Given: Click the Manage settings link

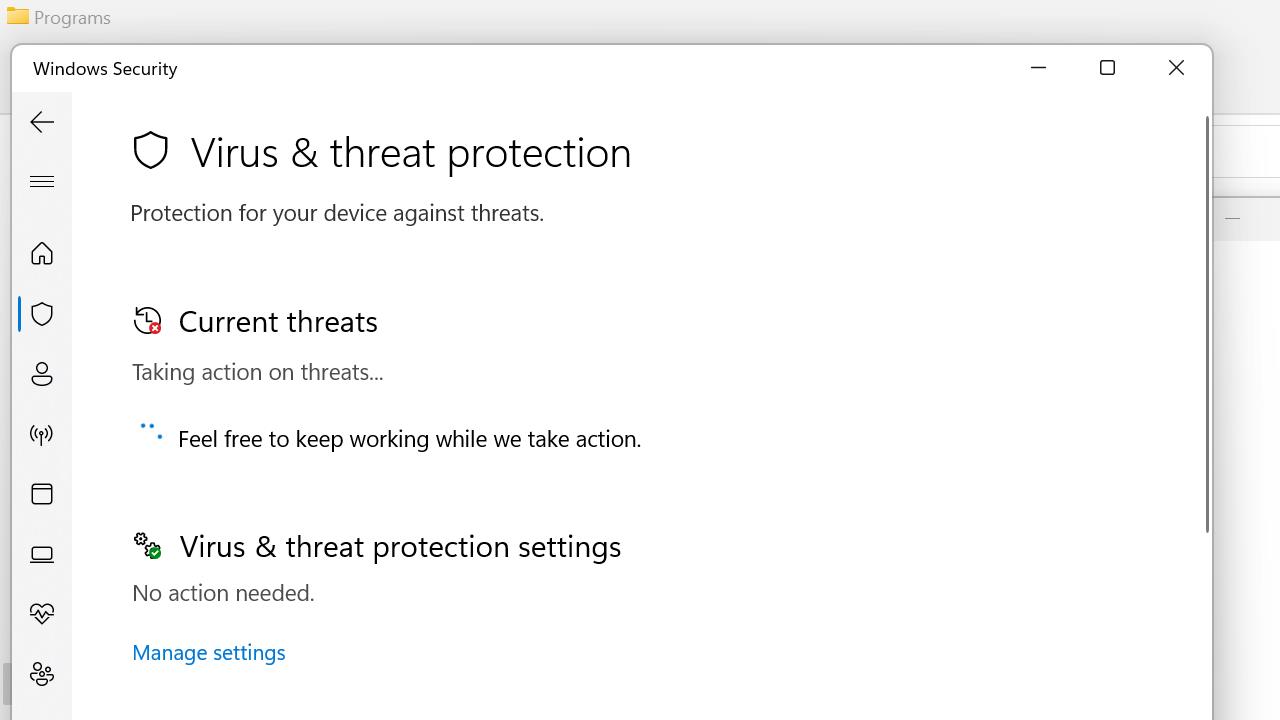Looking at the screenshot, I should (x=208, y=652).
